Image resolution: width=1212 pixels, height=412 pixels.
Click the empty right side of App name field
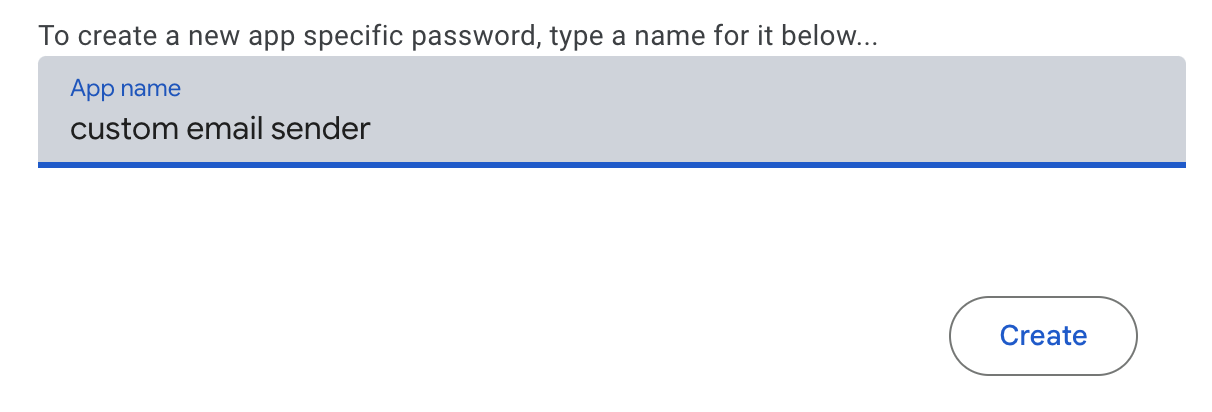tap(850, 115)
